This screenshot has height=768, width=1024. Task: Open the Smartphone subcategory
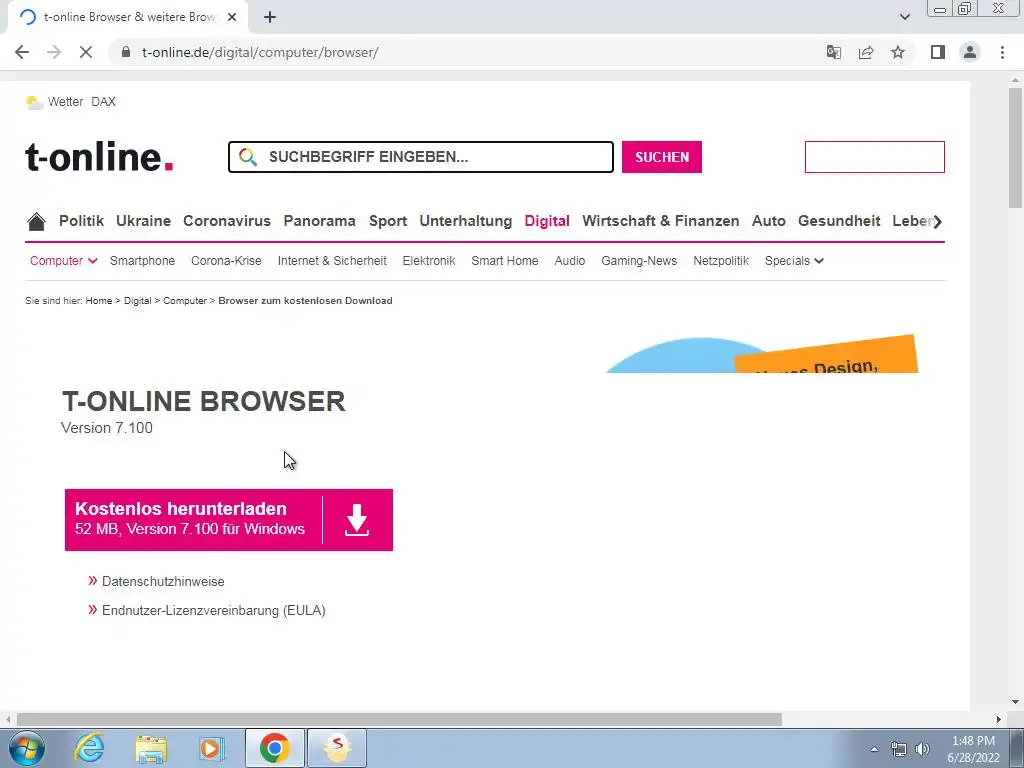click(x=142, y=261)
